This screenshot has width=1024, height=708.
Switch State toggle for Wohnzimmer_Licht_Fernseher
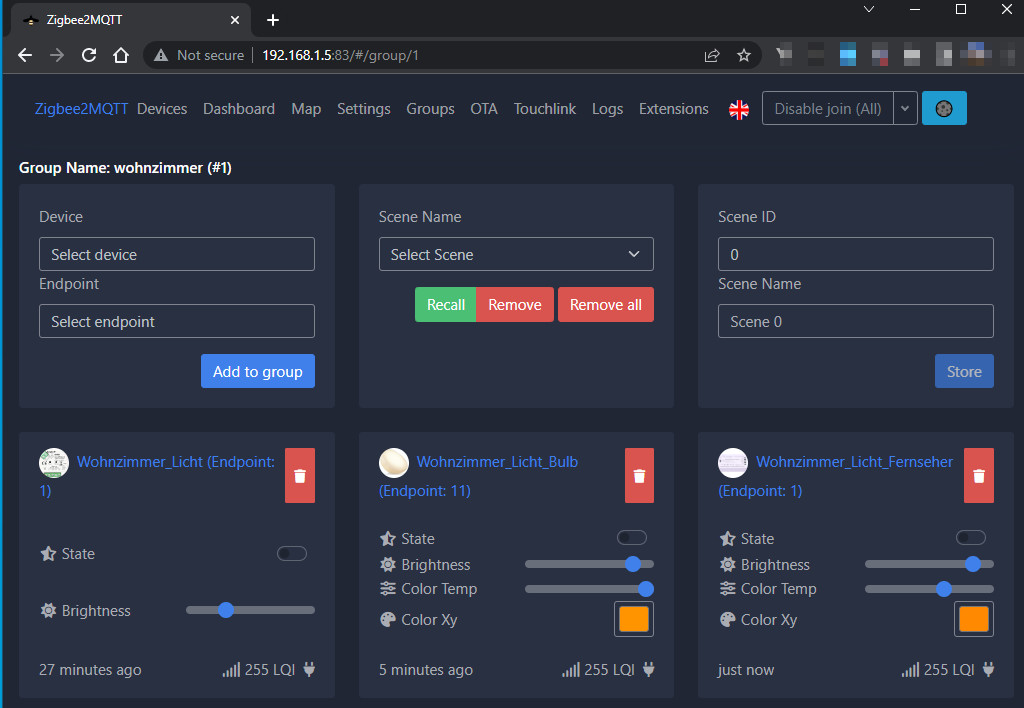coord(971,538)
